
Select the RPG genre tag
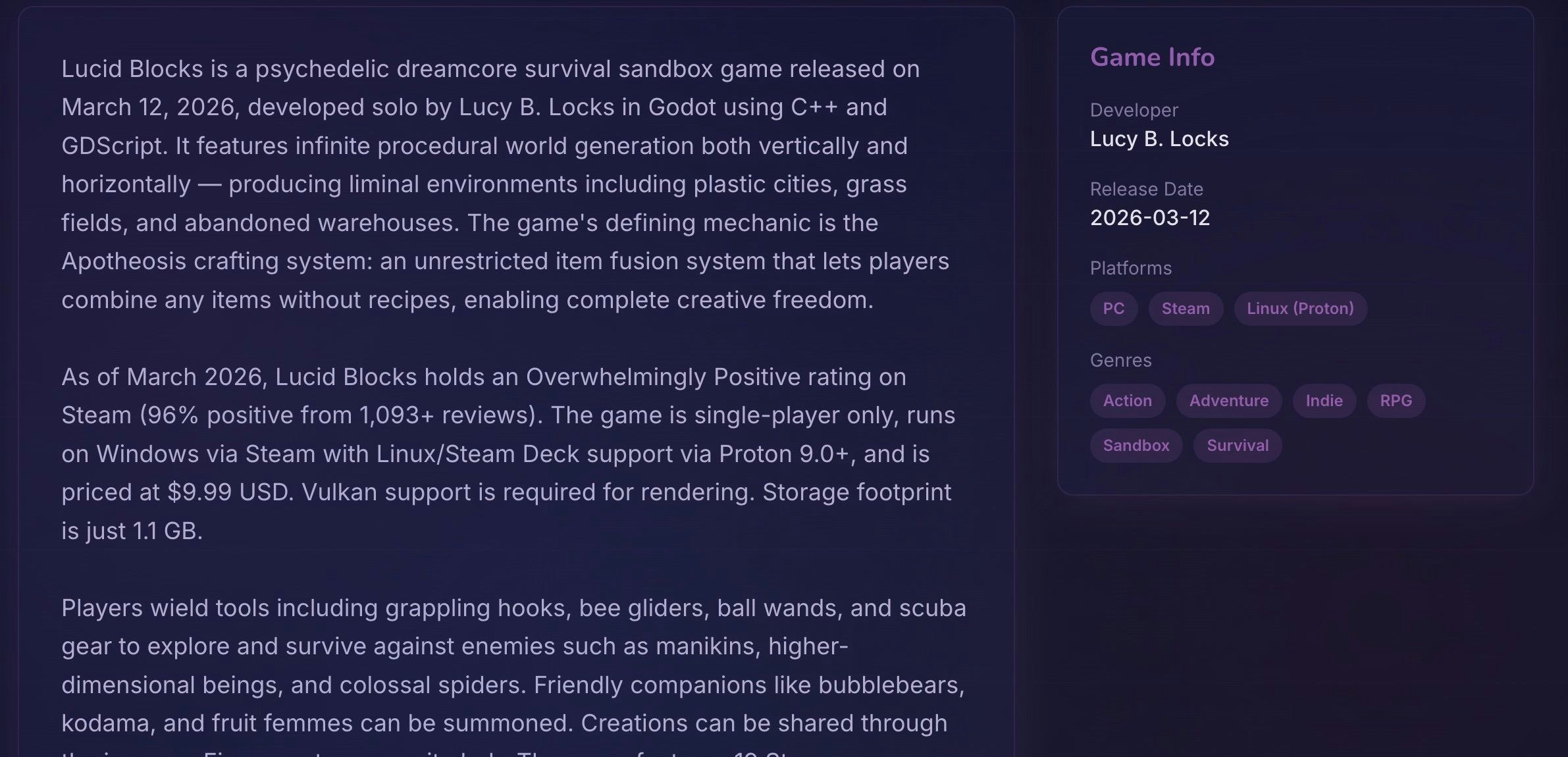tap(1396, 400)
